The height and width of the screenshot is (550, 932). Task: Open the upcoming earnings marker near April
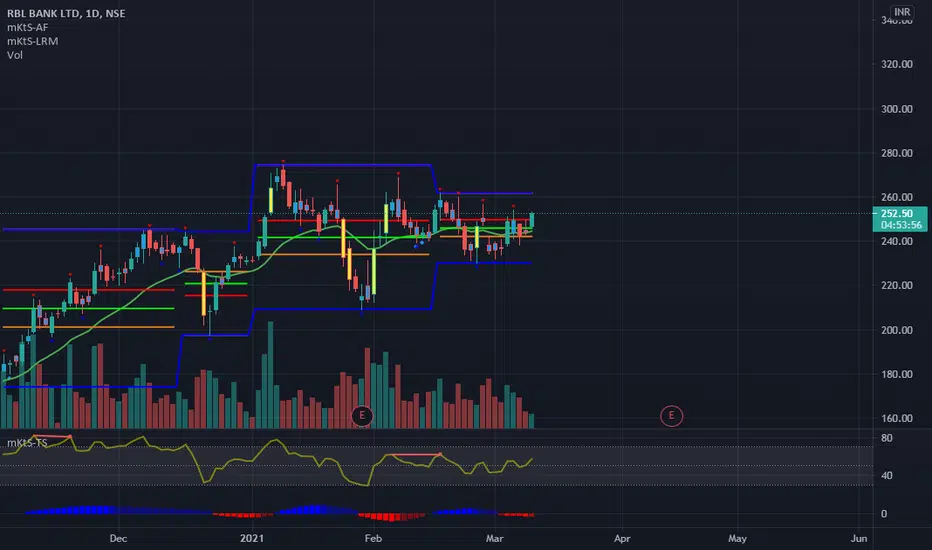pyautogui.click(x=672, y=416)
